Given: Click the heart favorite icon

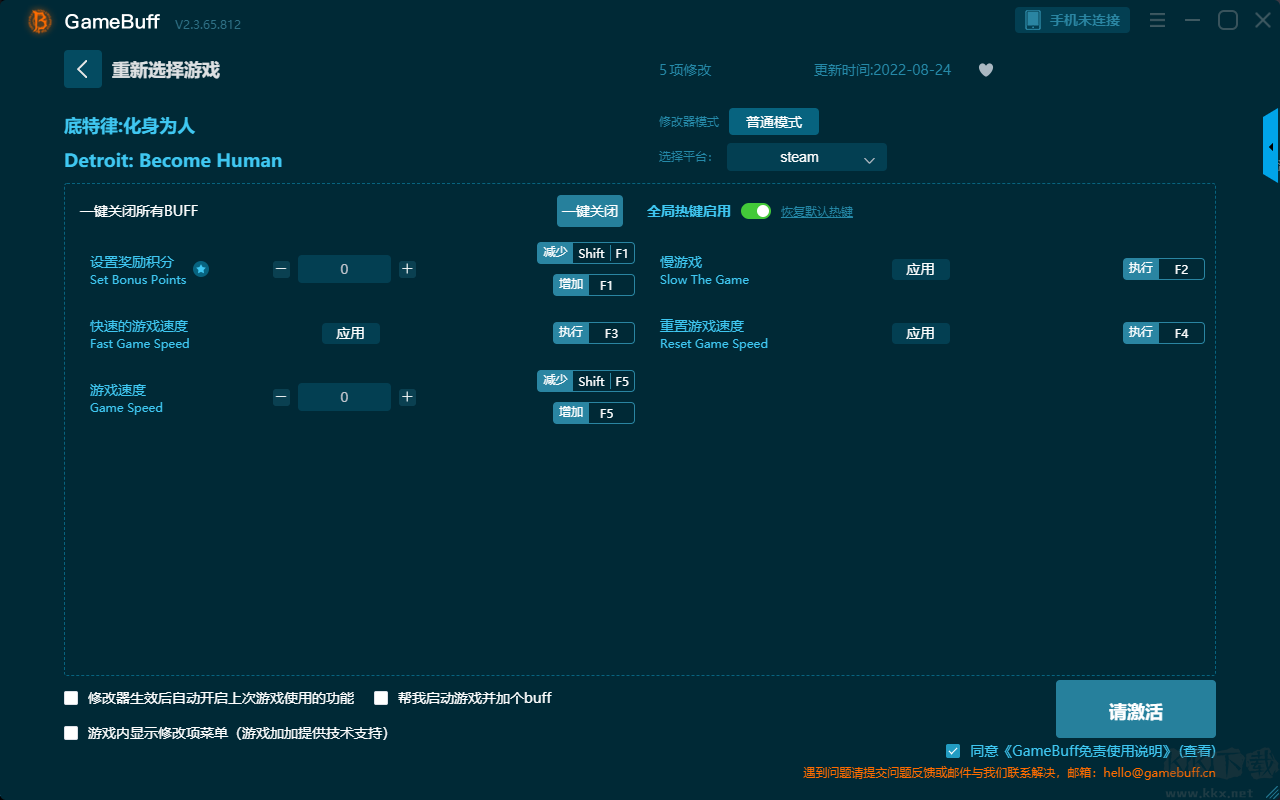Looking at the screenshot, I should tap(986, 70).
